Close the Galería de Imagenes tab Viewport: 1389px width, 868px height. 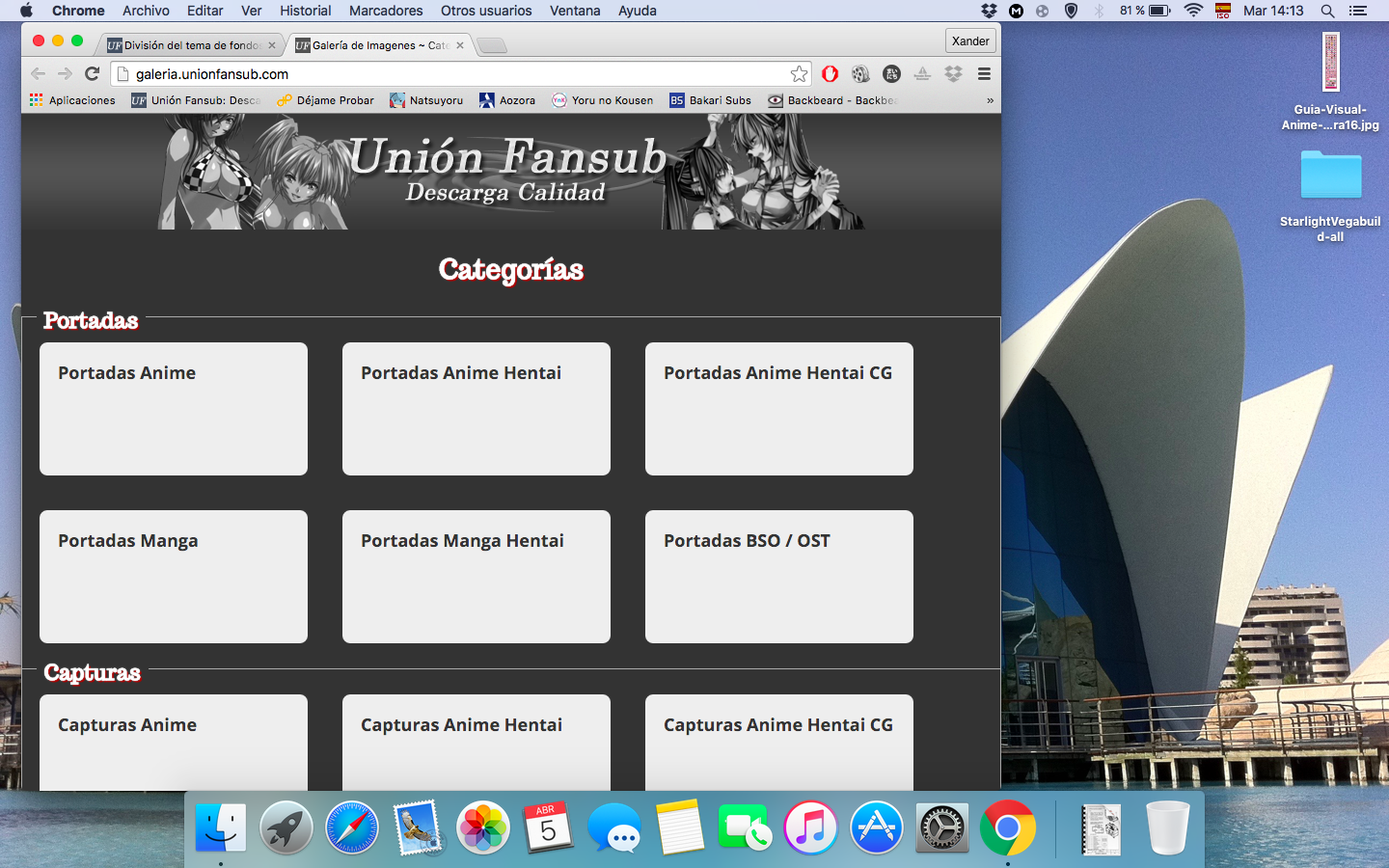(x=460, y=45)
